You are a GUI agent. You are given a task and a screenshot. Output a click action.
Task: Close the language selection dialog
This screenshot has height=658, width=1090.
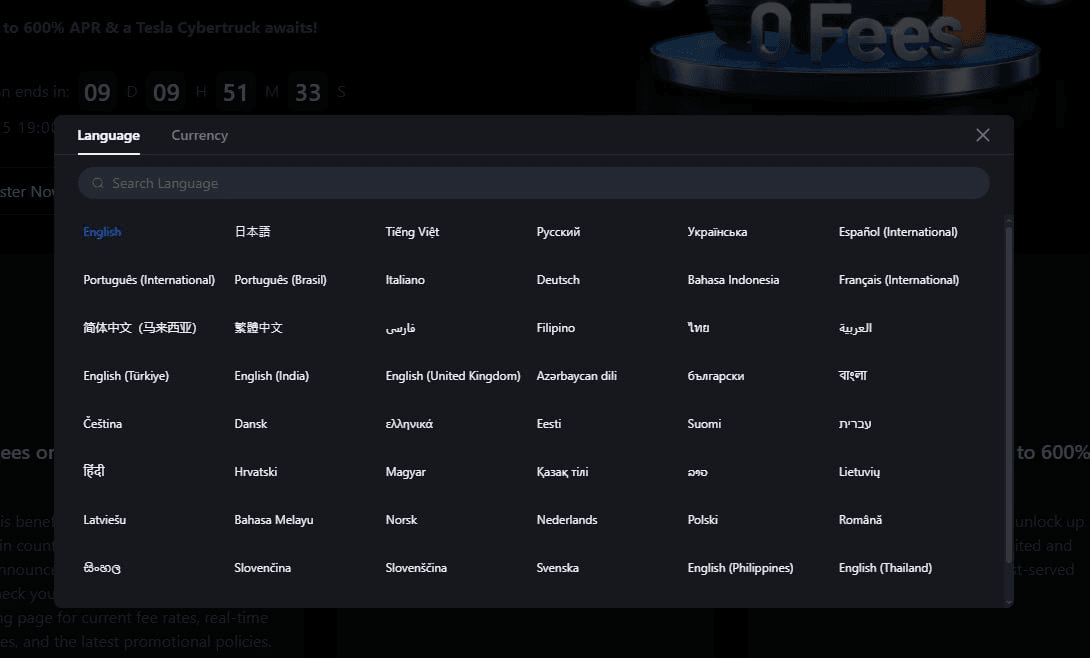pos(982,135)
